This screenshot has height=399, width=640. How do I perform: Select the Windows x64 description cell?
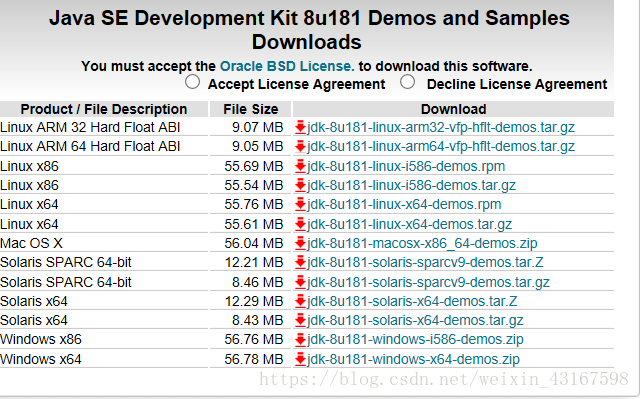click(104, 359)
